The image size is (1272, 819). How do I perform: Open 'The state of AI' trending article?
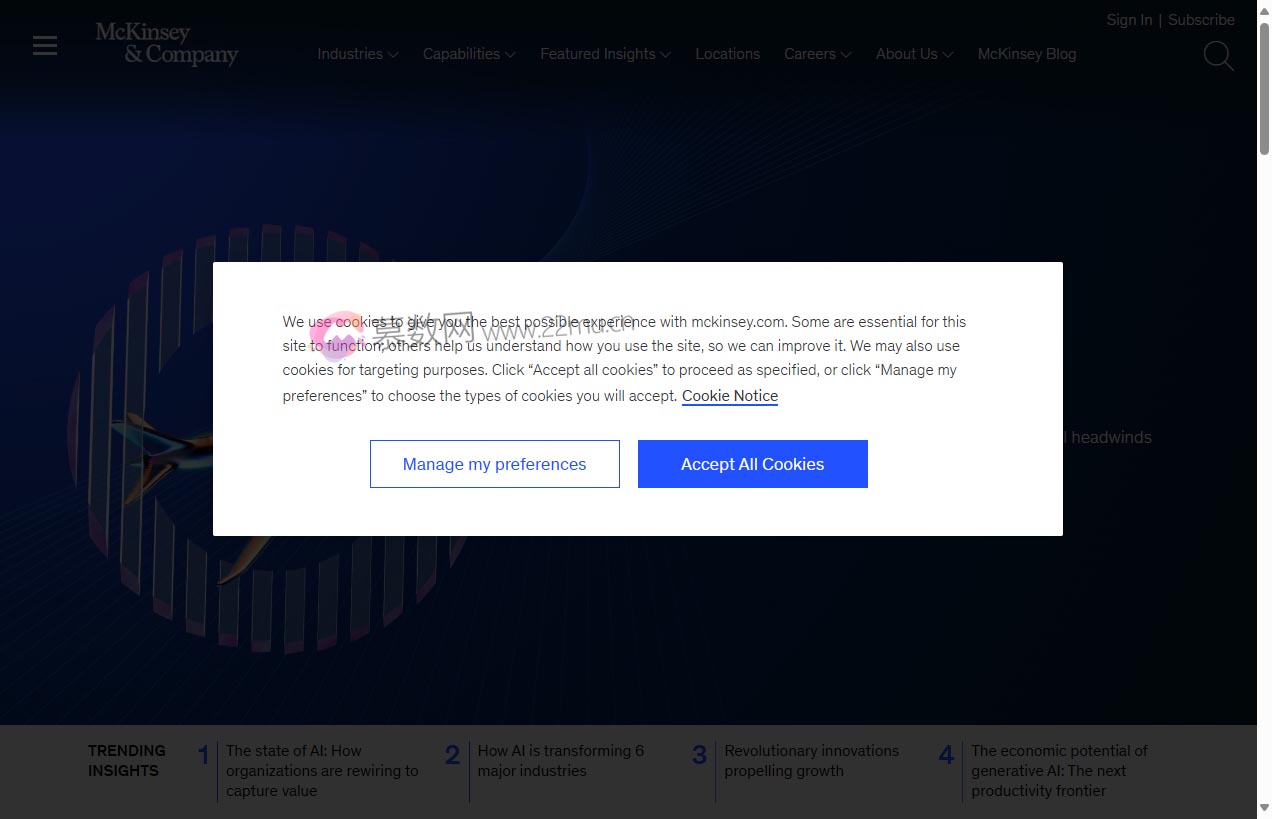[x=321, y=770]
